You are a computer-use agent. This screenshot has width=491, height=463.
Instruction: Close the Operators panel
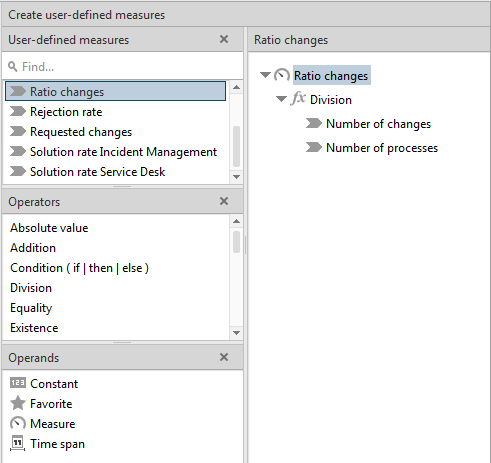coord(224,201)
